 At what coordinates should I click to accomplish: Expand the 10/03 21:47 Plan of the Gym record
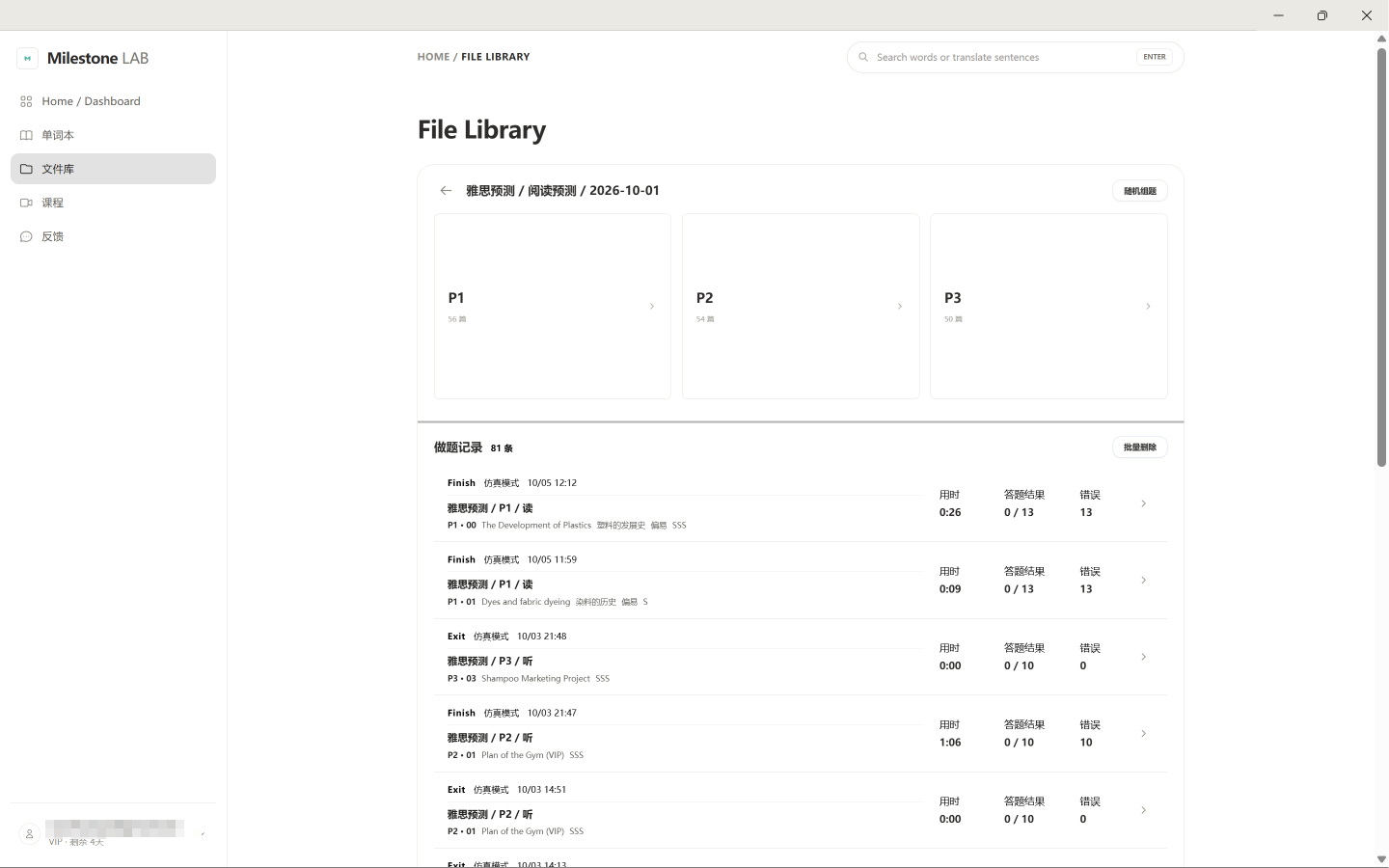1144,734
